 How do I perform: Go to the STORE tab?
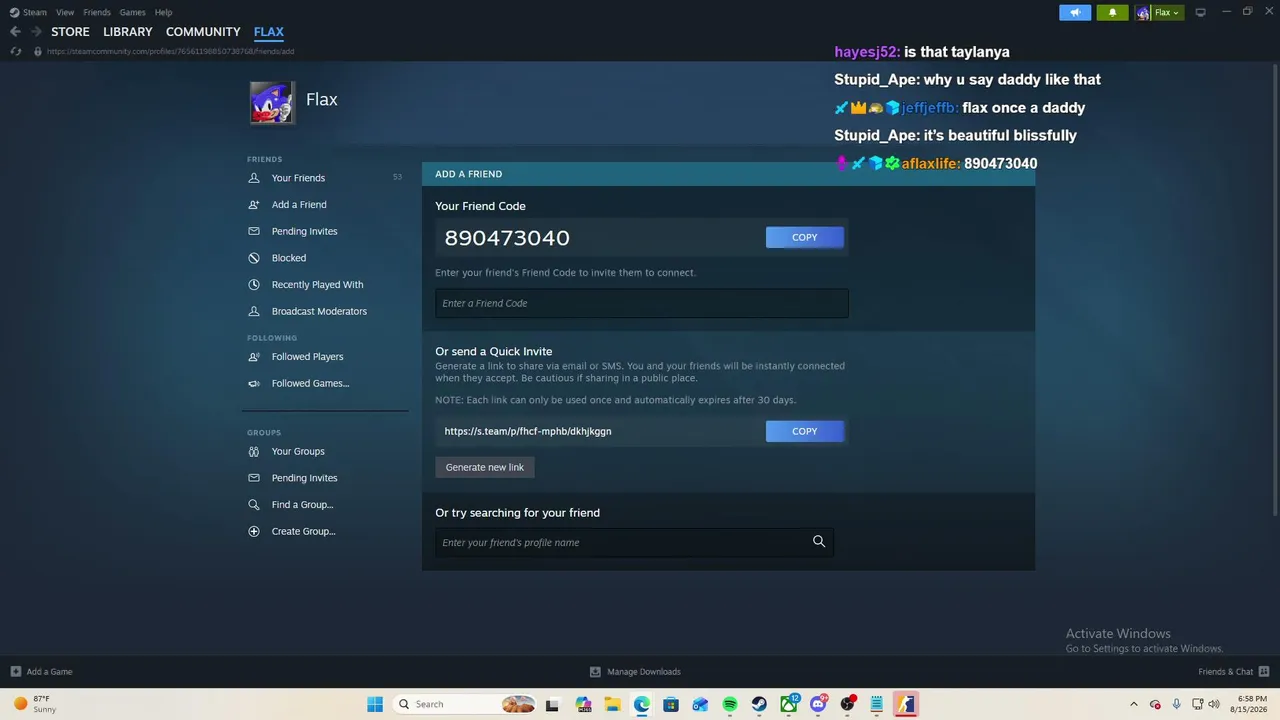[70, 32]
